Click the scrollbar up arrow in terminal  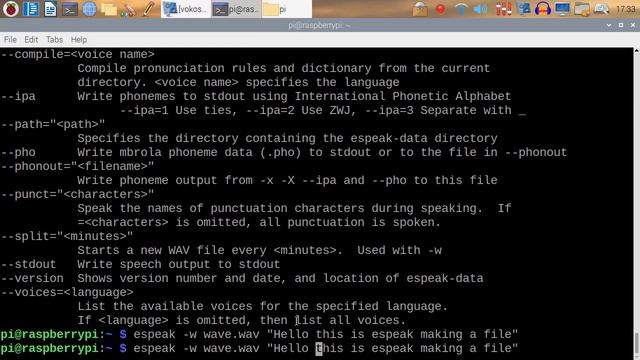[636, 51]
